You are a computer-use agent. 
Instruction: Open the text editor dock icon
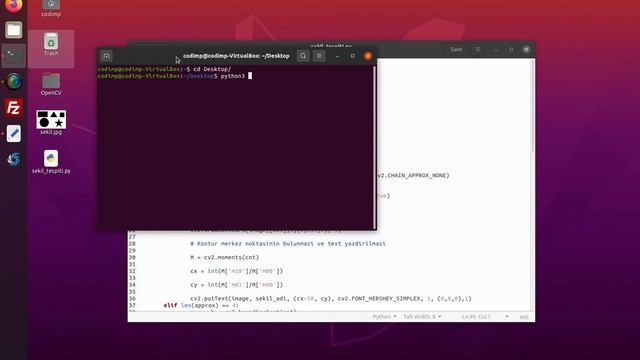(13, 133)
